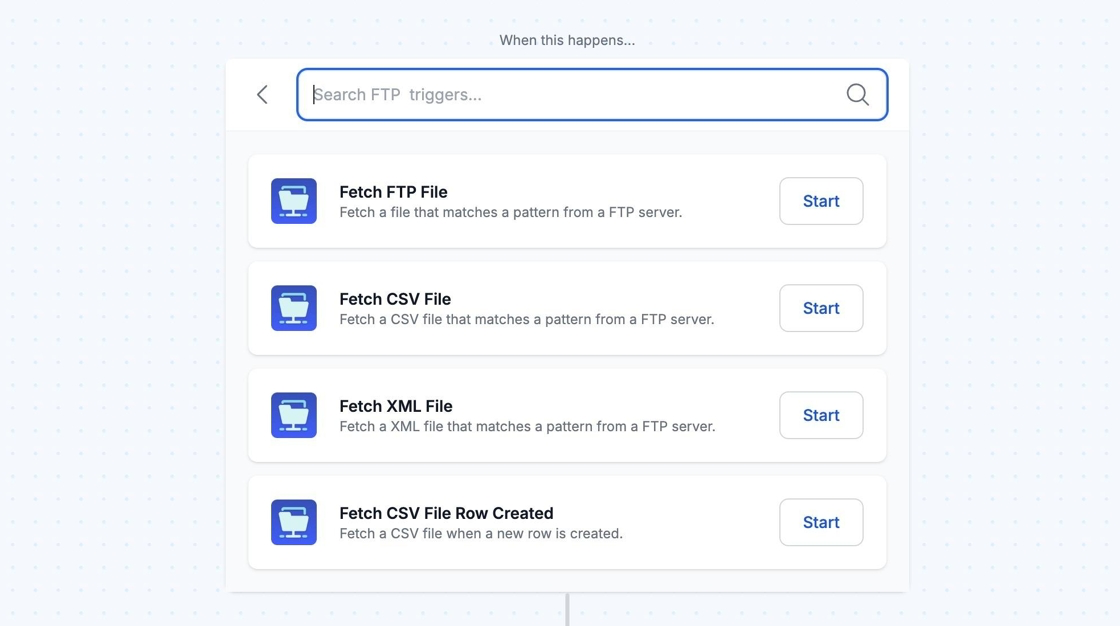1120x626 pixels.
Task: Start the Fetch XML File trigger
Action: [821, 415]
